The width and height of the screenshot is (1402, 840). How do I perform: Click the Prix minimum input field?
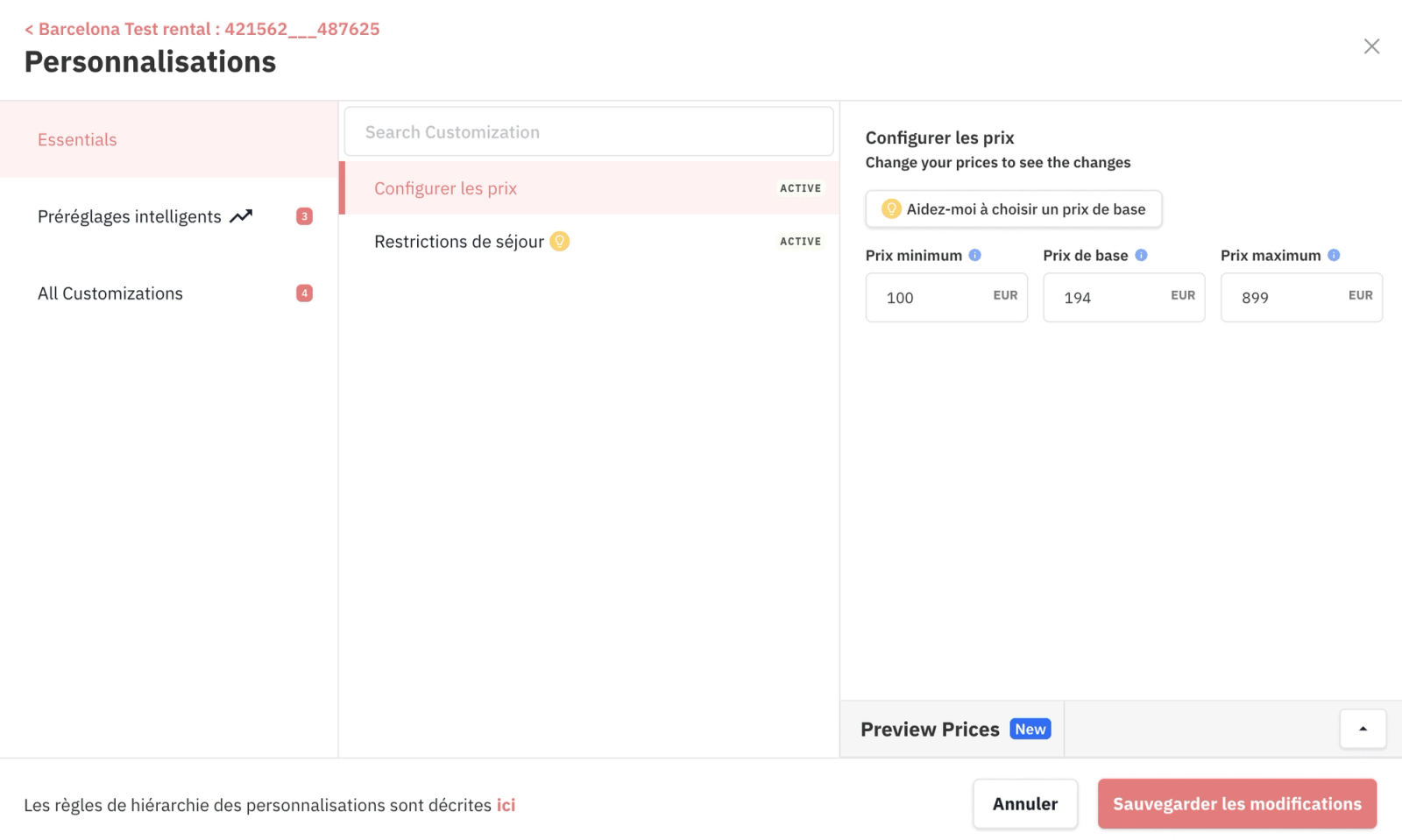946,298
